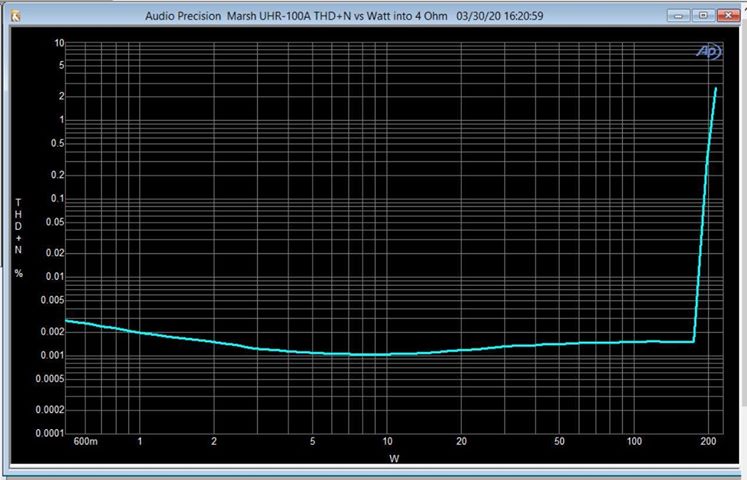This screenshot has height=480, width=747.
Task: Click the X-axis label '20'
Action: 461,441
